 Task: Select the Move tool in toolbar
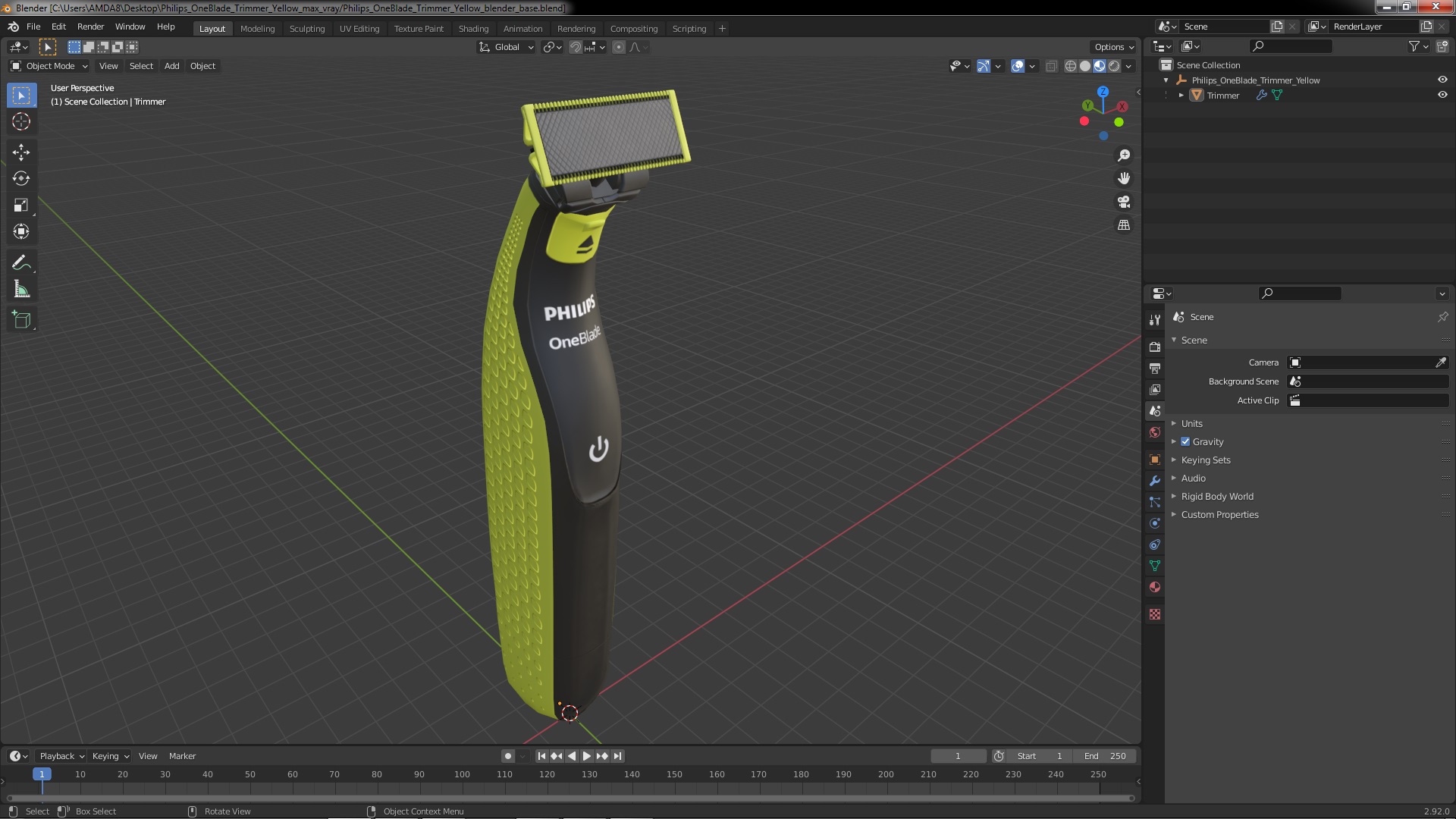[x=21, y=152]
